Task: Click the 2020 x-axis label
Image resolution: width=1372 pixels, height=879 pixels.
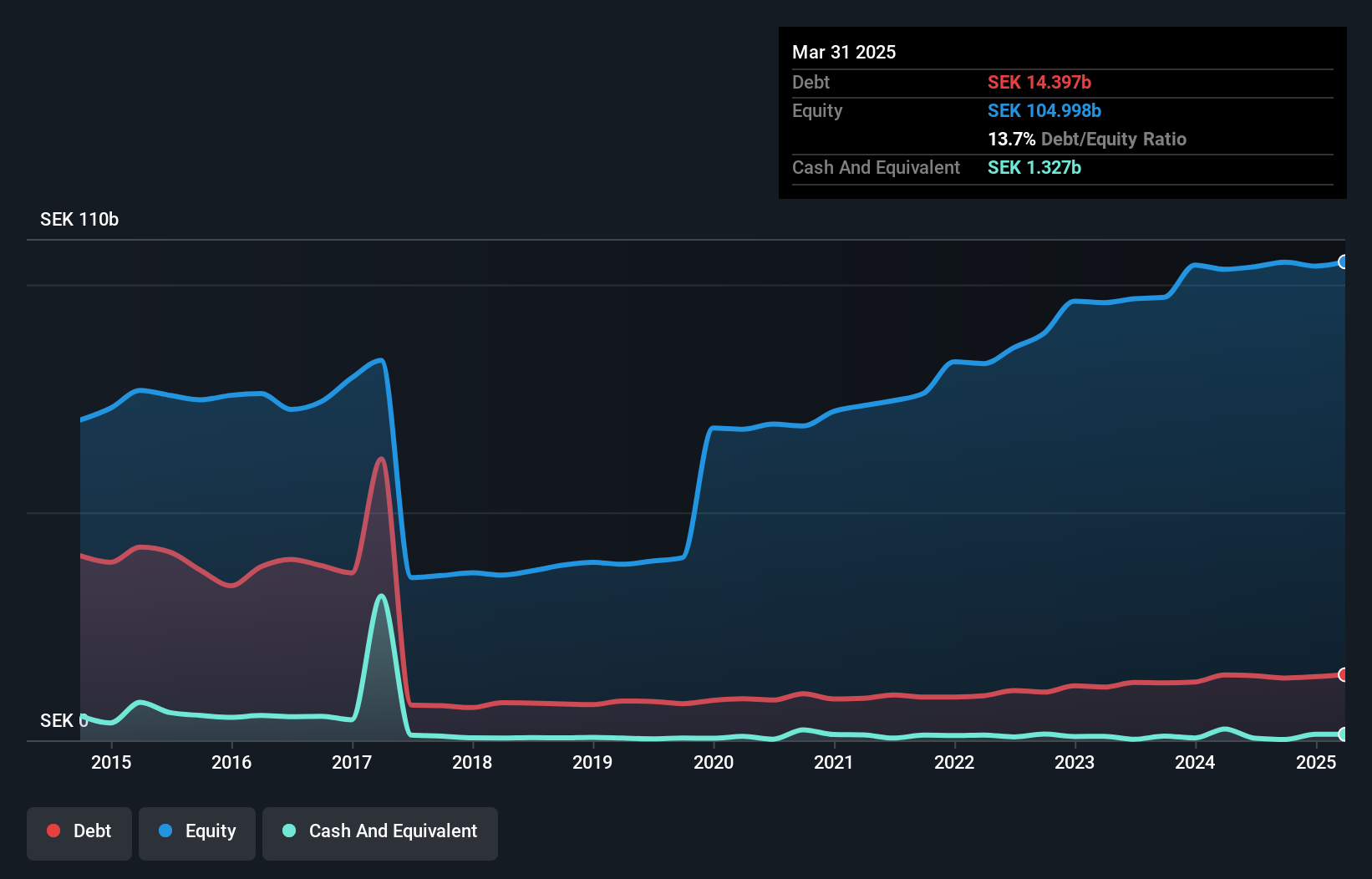Action: coord(714,762)
